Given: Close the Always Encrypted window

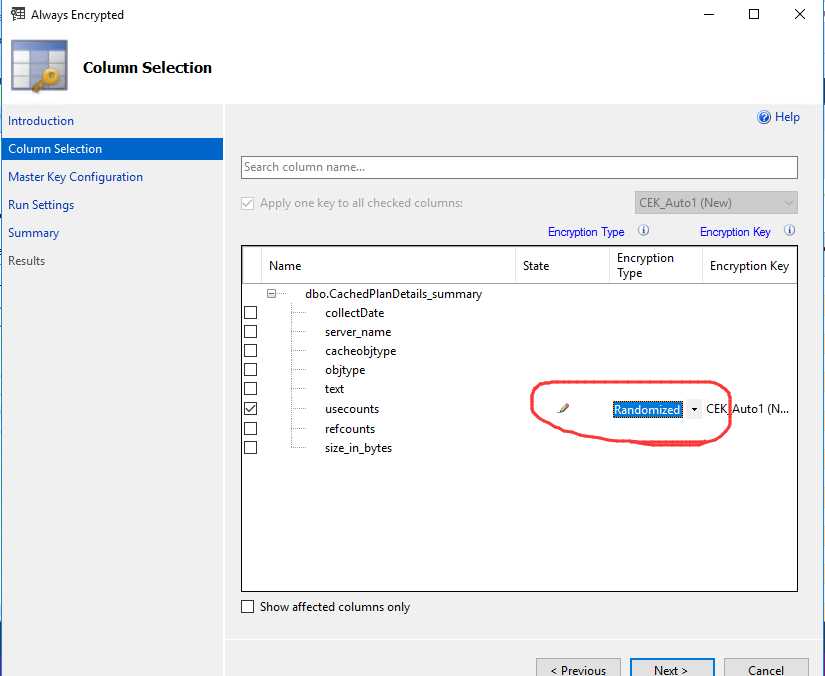Looking at the screenshot, I should 800,14.
